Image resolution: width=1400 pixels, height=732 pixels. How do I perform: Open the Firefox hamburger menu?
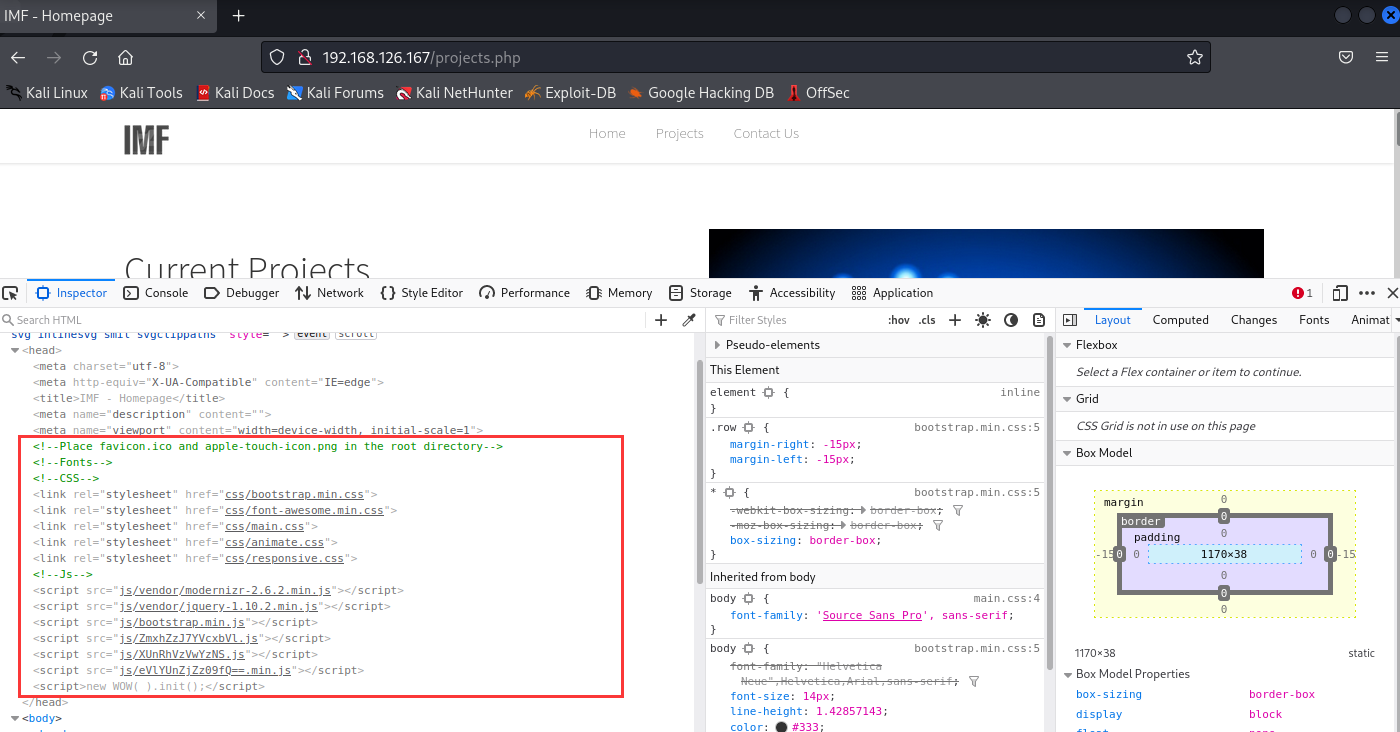pos(1384,58)
